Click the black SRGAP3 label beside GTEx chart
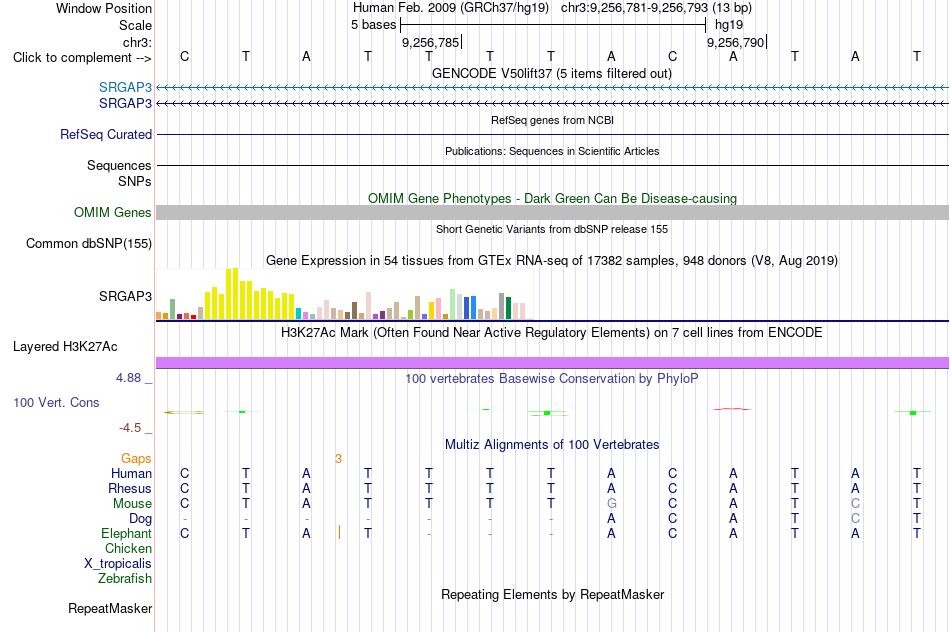Viewport: 950px width, 632px height. pyautogui.click(x=125, y=296)
